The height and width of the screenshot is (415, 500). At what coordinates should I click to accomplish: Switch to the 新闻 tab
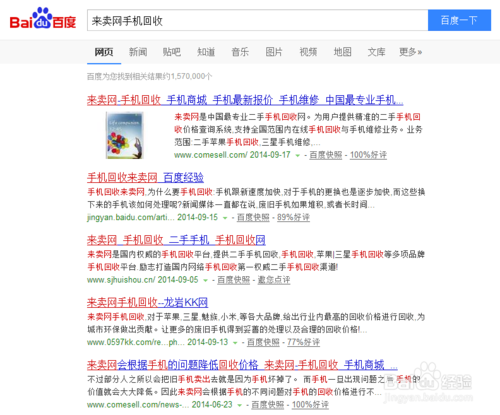coord(138,52)
